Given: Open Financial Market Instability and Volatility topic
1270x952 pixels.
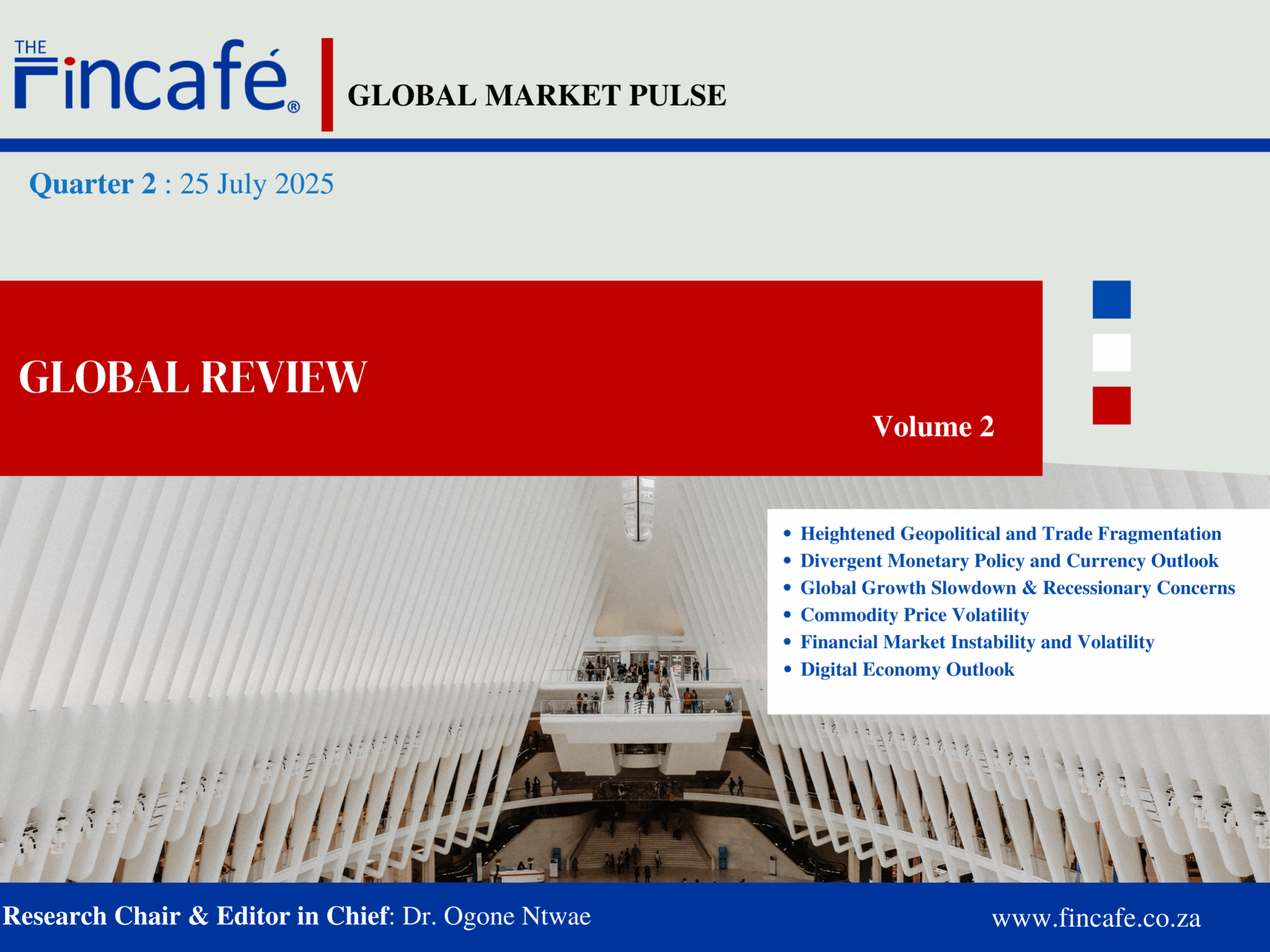Looking at the screenshot, I should tap(977, 641).
